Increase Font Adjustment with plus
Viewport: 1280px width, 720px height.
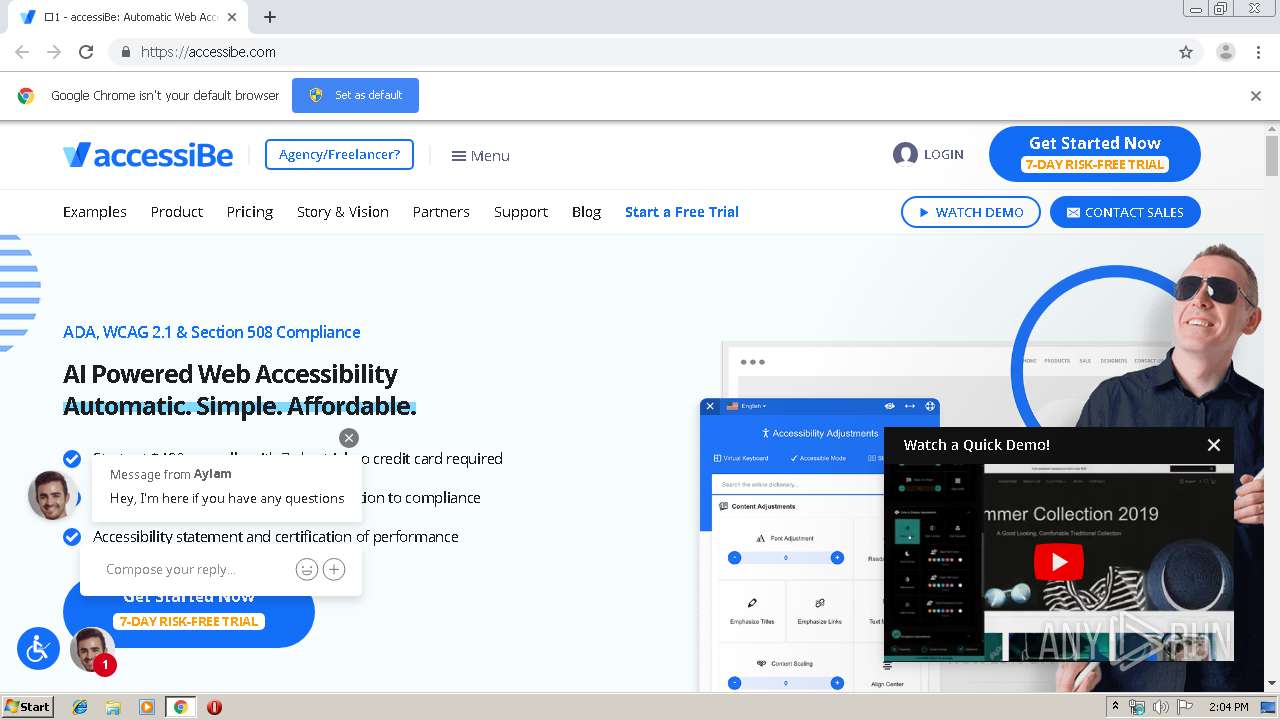(x=837, y=557)
